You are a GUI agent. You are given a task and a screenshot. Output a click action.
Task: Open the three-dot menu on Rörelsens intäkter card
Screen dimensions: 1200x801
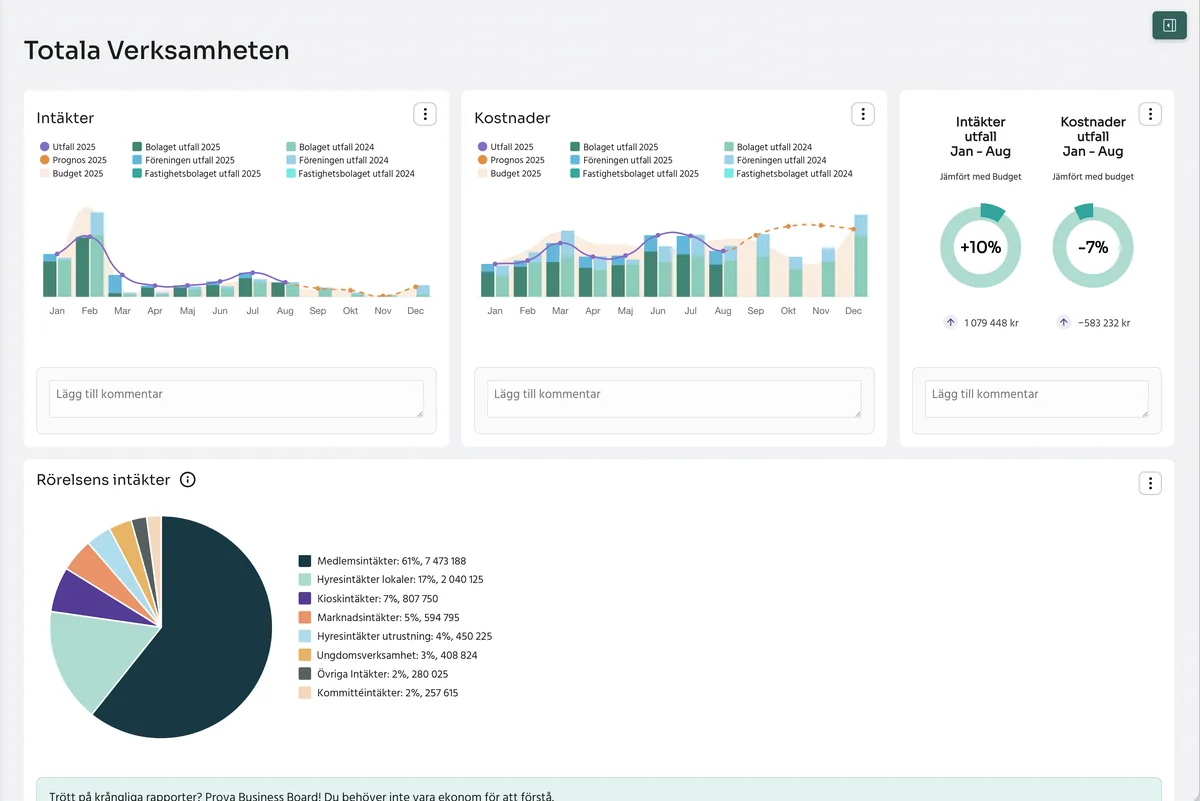click(1150, 484)
